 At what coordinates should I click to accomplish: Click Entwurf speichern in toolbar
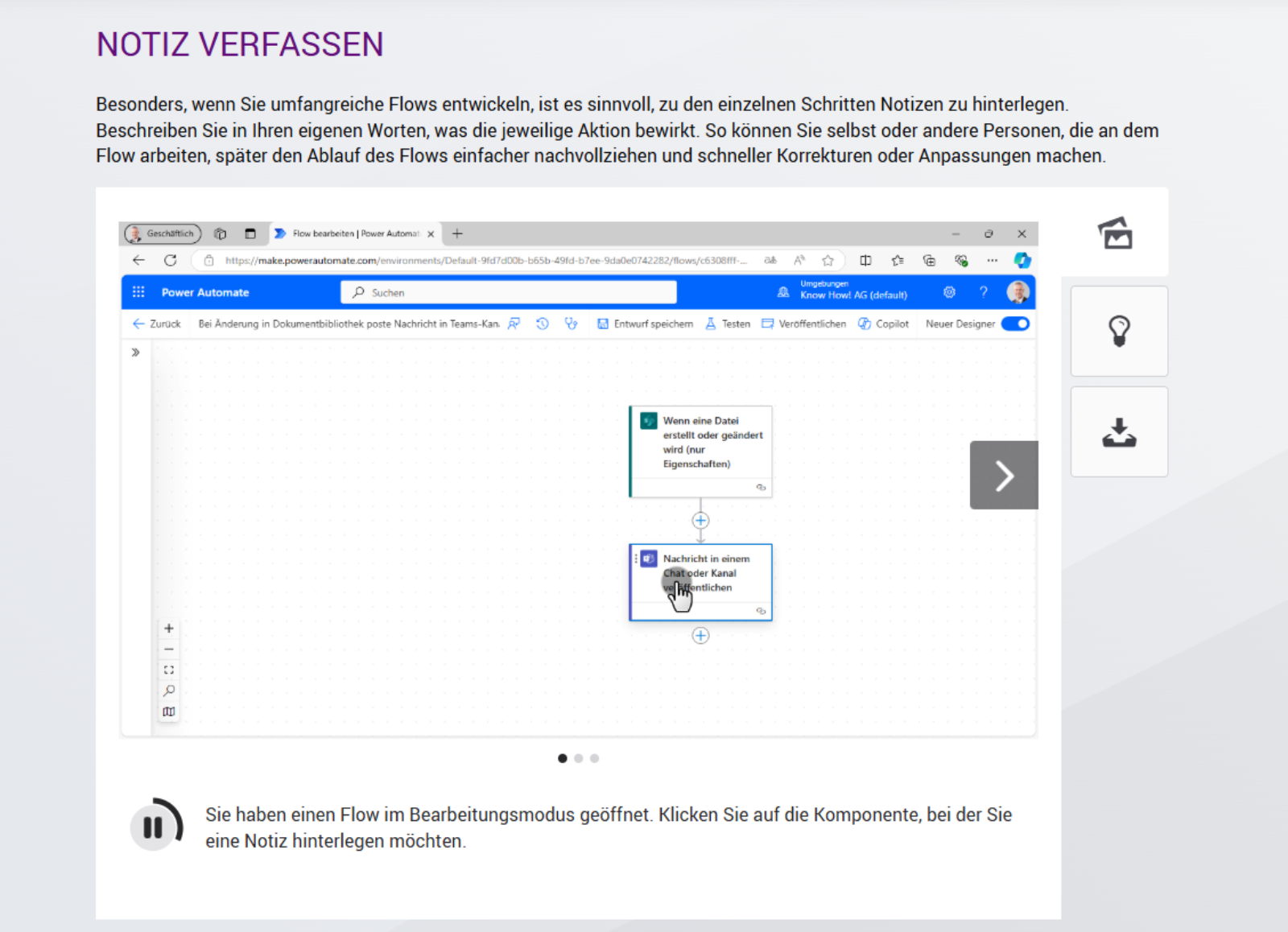[x=645, y=324]
